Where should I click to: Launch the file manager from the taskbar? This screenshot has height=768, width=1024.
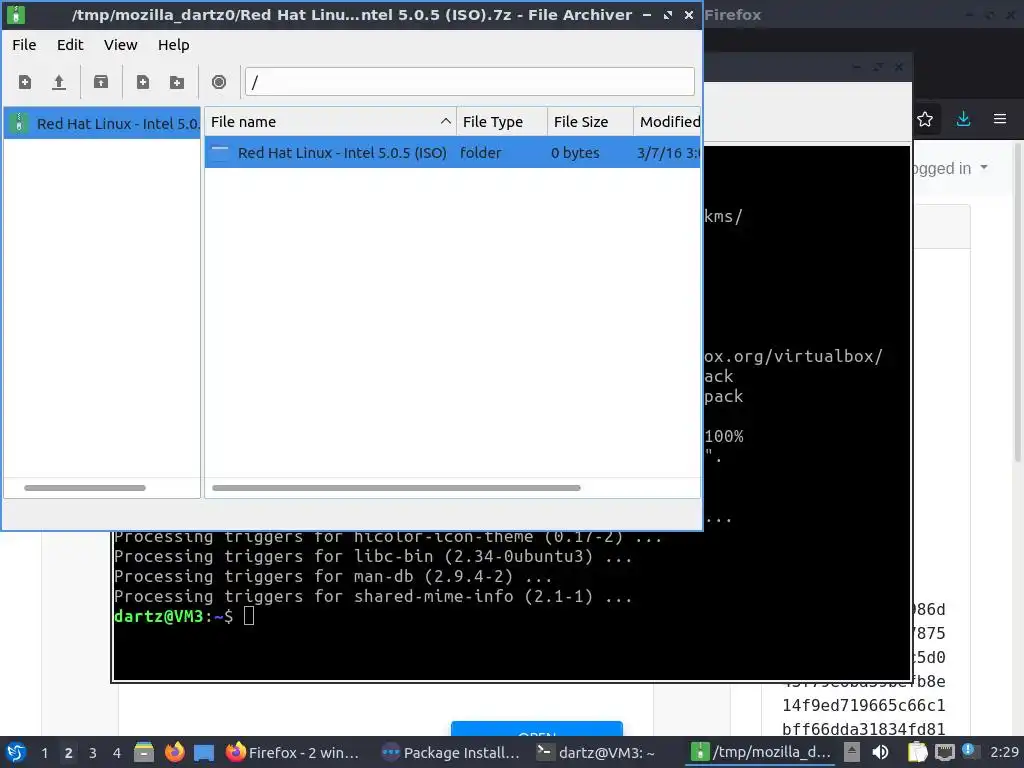(144, 752)
